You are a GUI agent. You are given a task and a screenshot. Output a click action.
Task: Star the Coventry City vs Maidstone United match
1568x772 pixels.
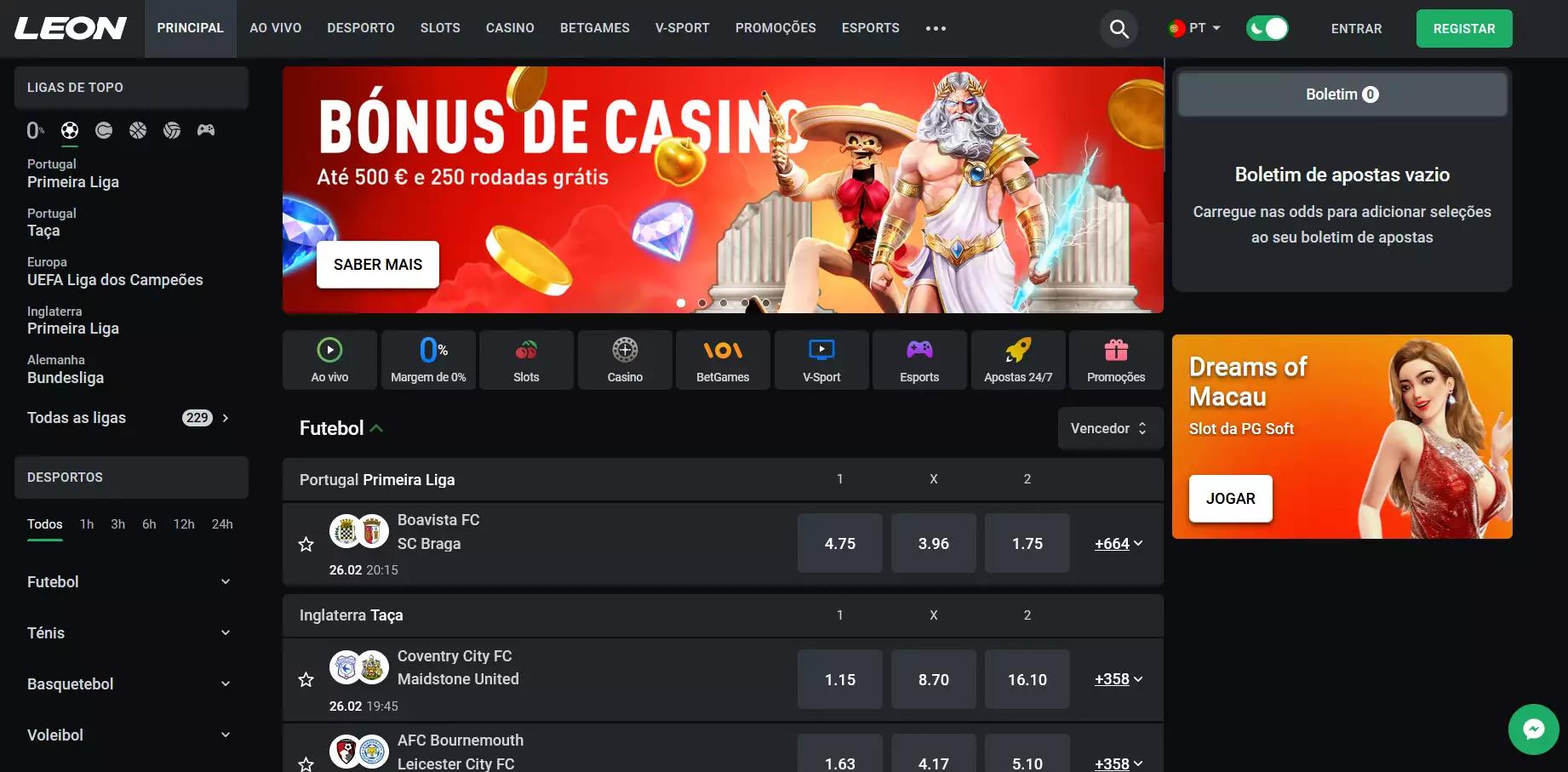click(306, 679)
